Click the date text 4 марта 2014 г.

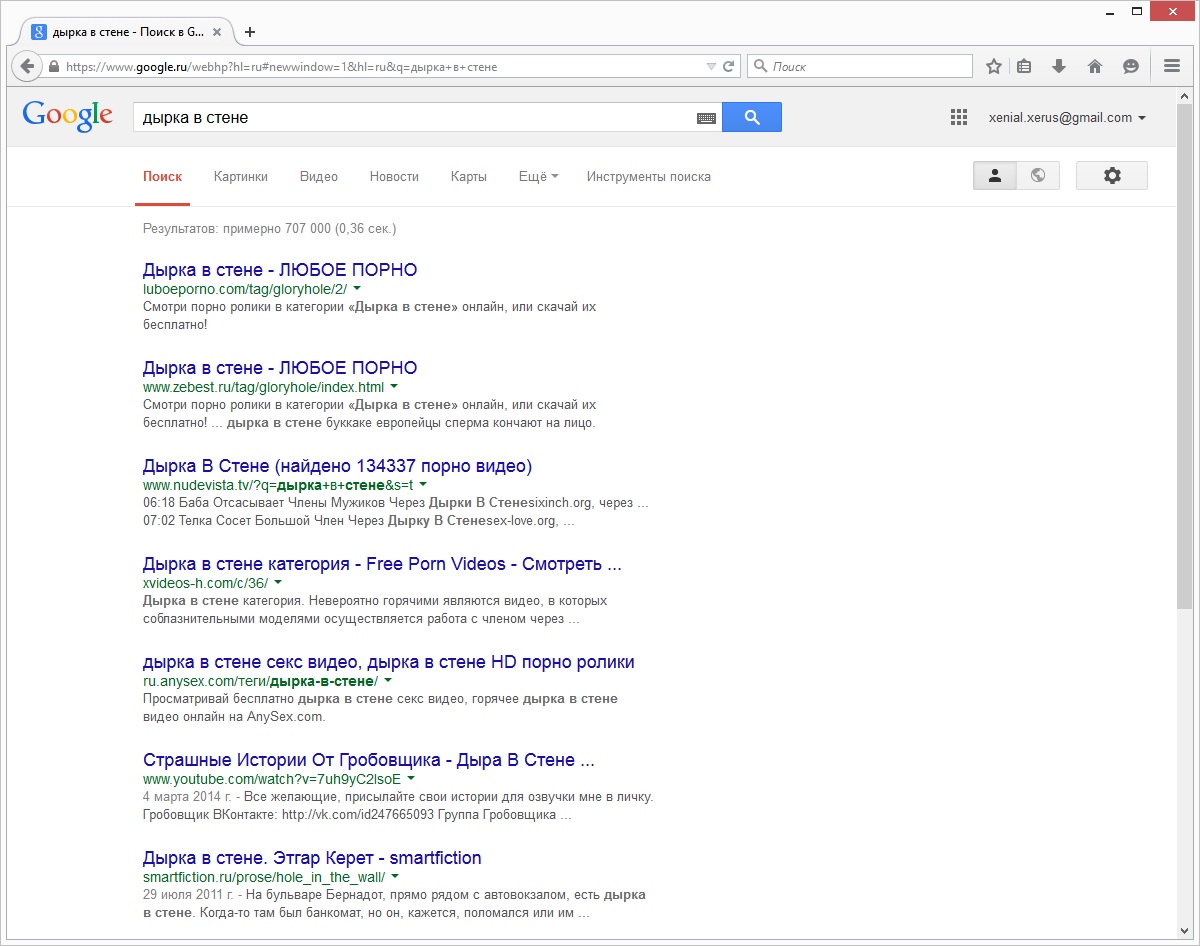click(188, 797)
